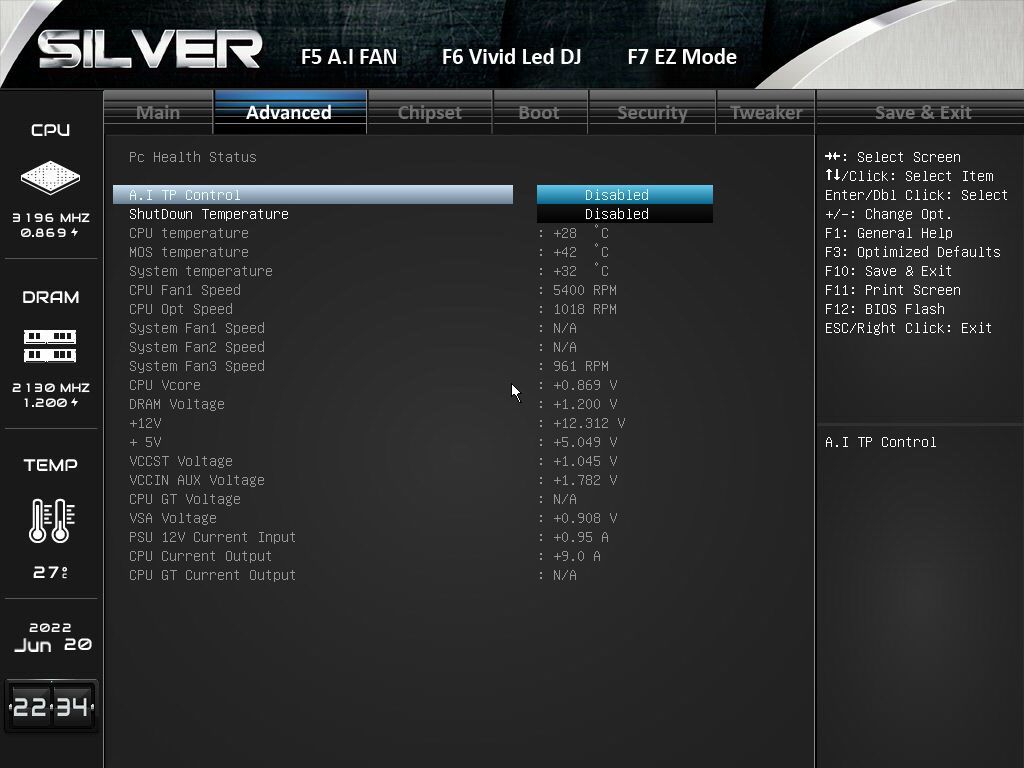The height and width of the screenshot is (768, 1024).
Task: Open the Main tab
Action: (158, 112)
